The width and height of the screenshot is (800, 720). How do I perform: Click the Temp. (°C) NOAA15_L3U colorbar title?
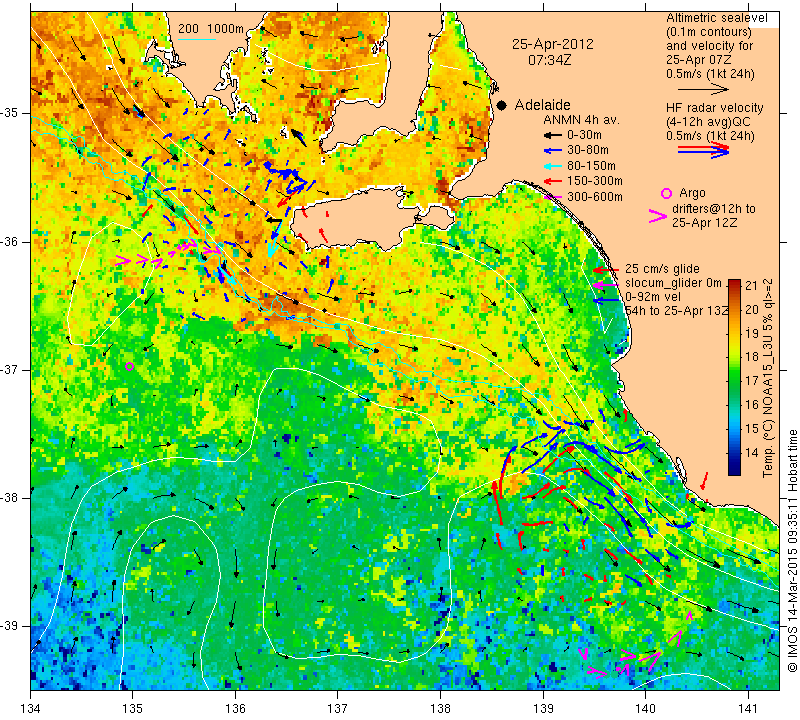click(x=768, y=378)
